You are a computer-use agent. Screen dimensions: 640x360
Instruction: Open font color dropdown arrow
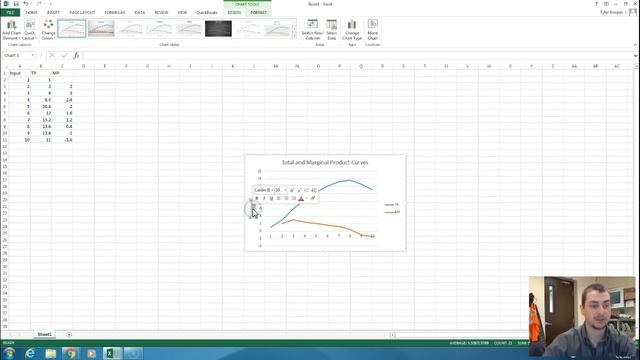coord(307,198)
